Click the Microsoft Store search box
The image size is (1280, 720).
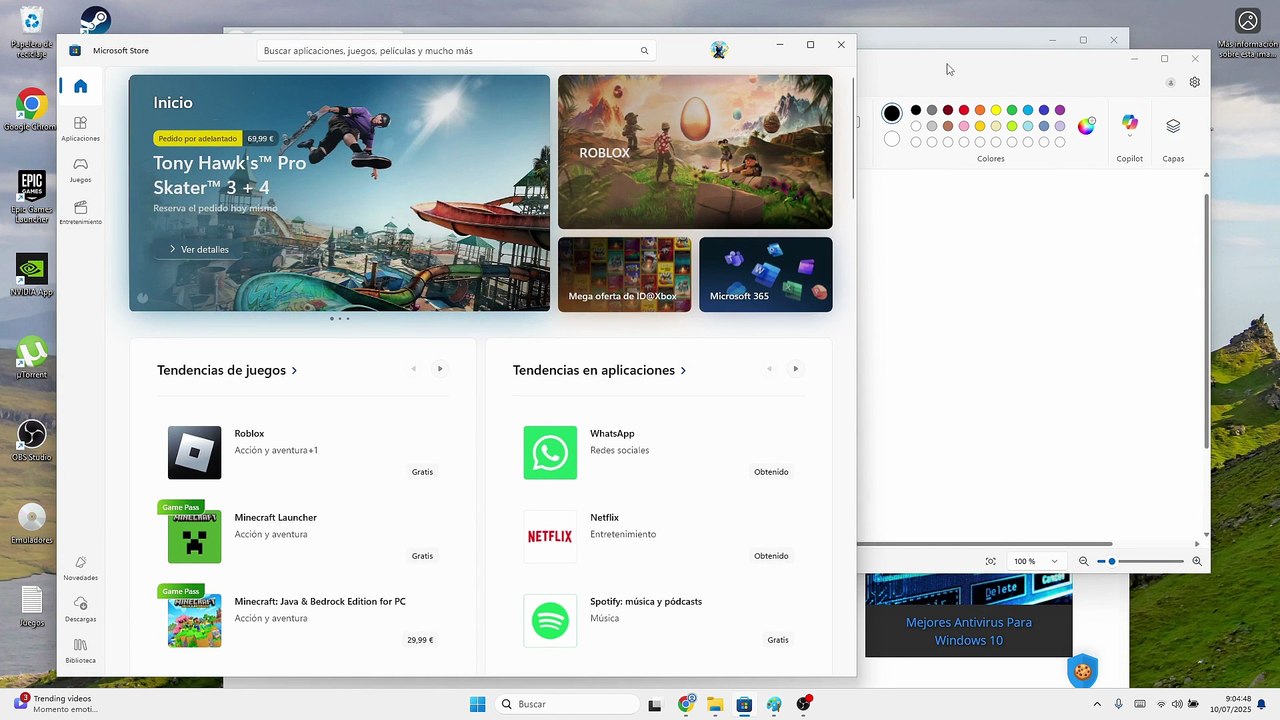tap(457, 51)
